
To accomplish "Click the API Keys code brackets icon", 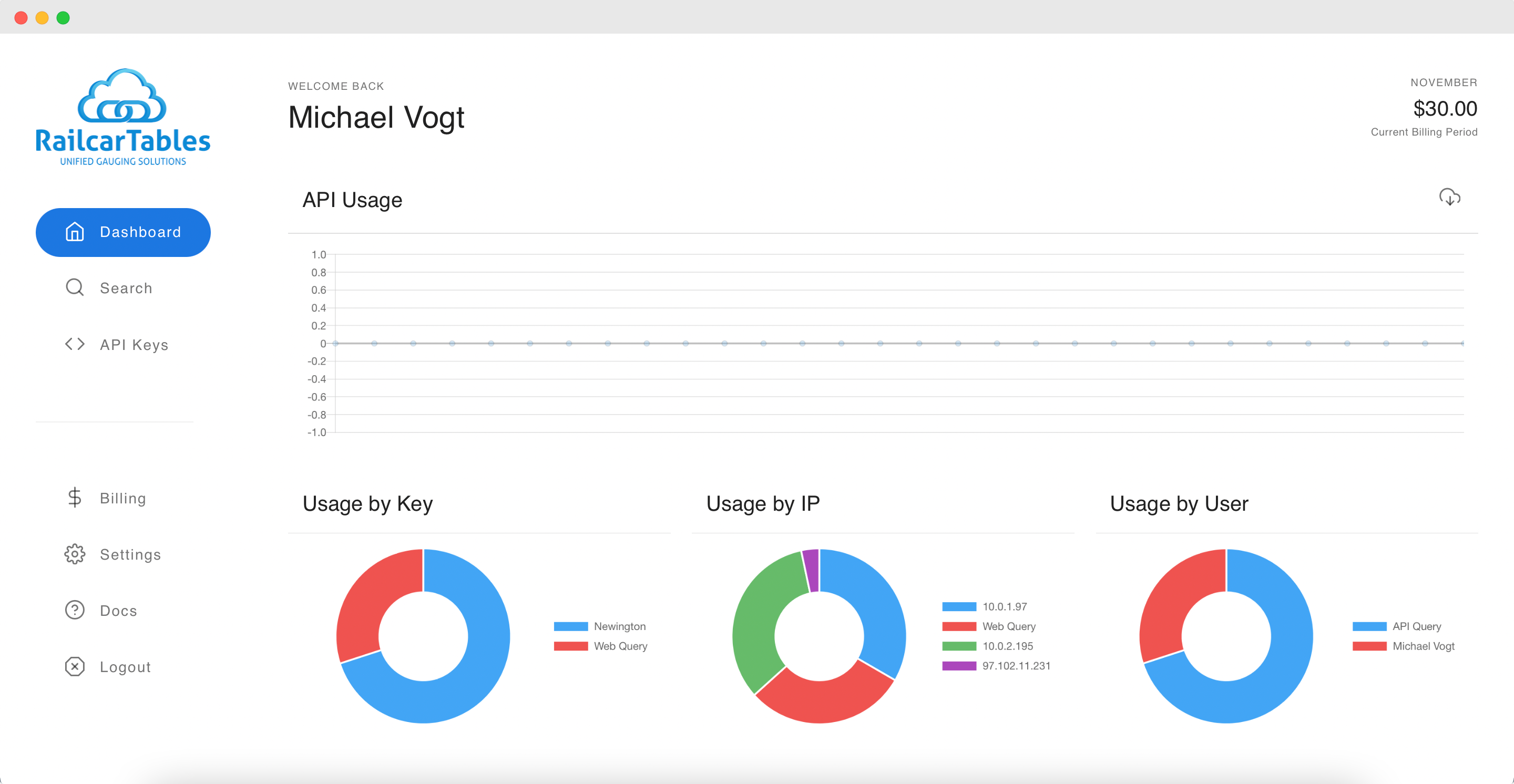I will tap(75, 344).
